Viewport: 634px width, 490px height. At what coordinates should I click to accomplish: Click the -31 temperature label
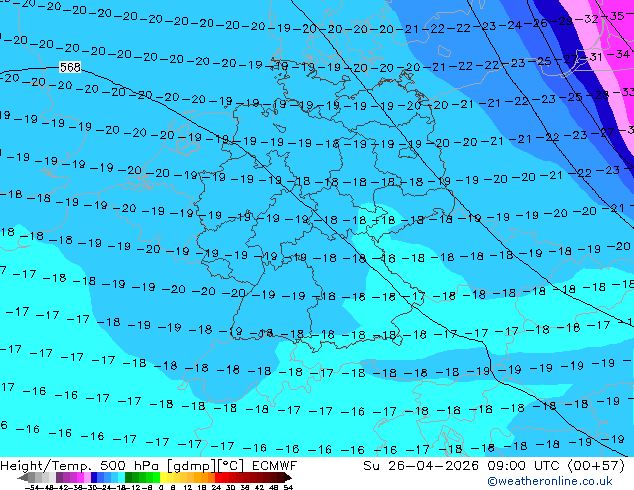point(593,57)
